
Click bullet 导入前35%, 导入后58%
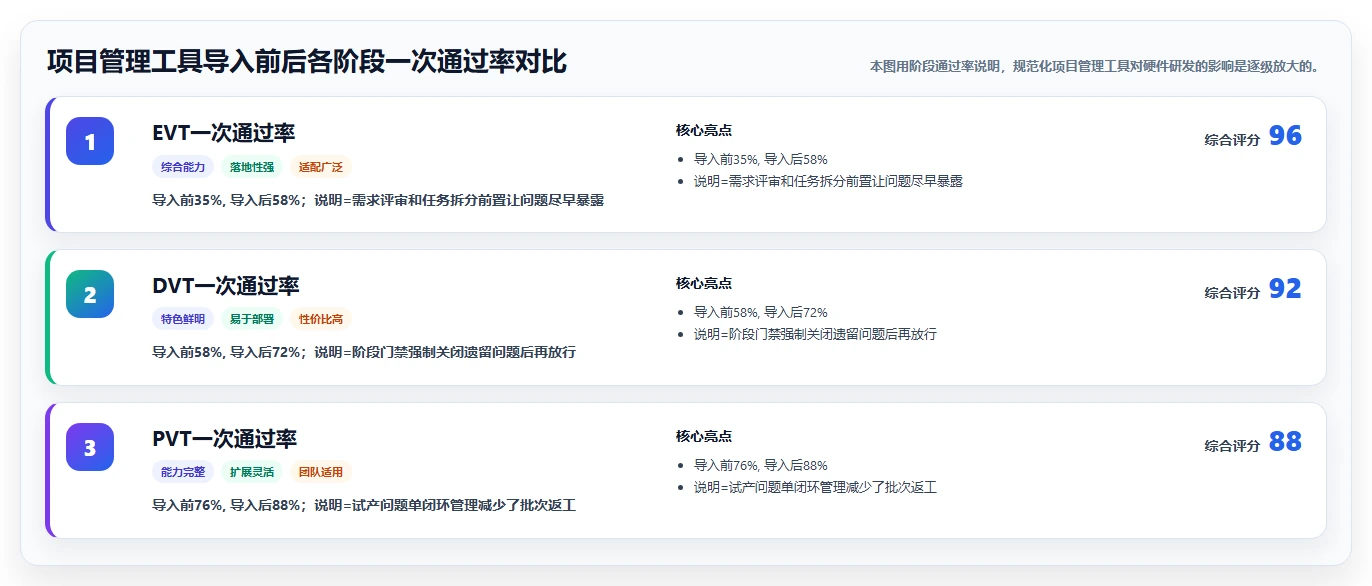(x=761, y=159)
